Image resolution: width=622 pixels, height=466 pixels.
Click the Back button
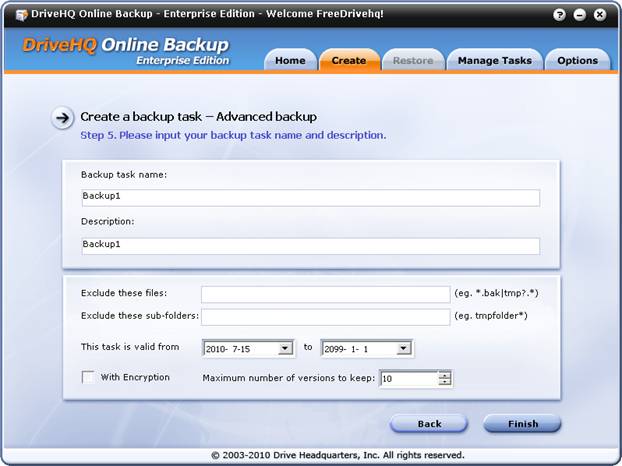(429, 424)
